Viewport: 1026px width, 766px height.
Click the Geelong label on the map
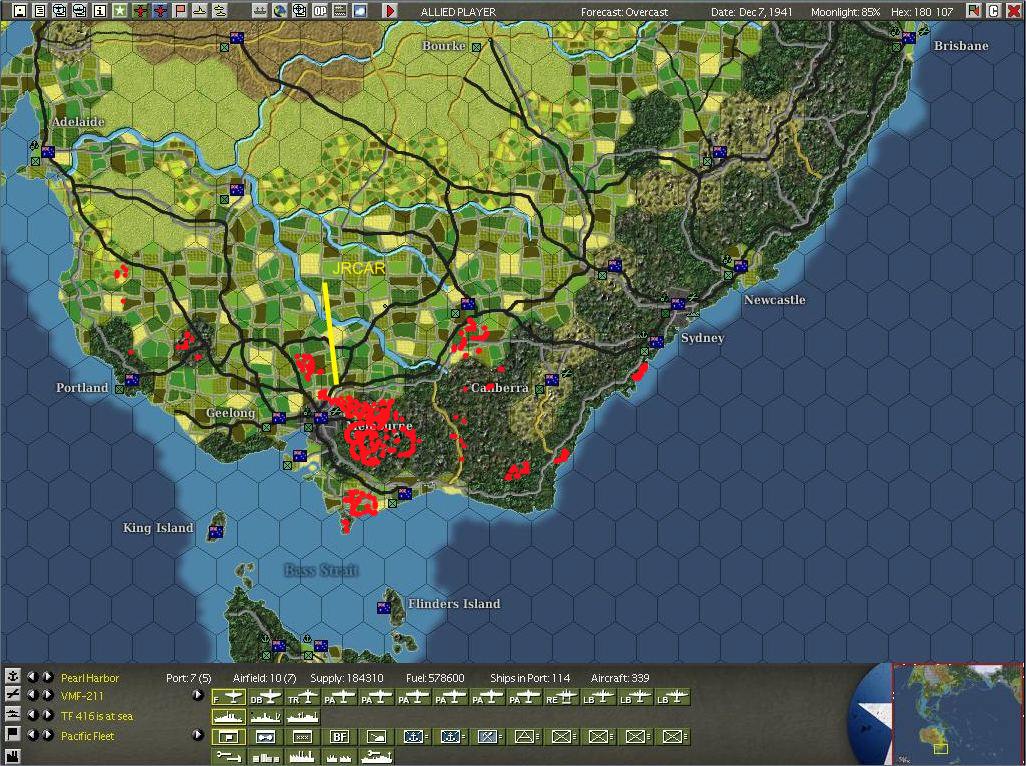click(x=230, y=413)
